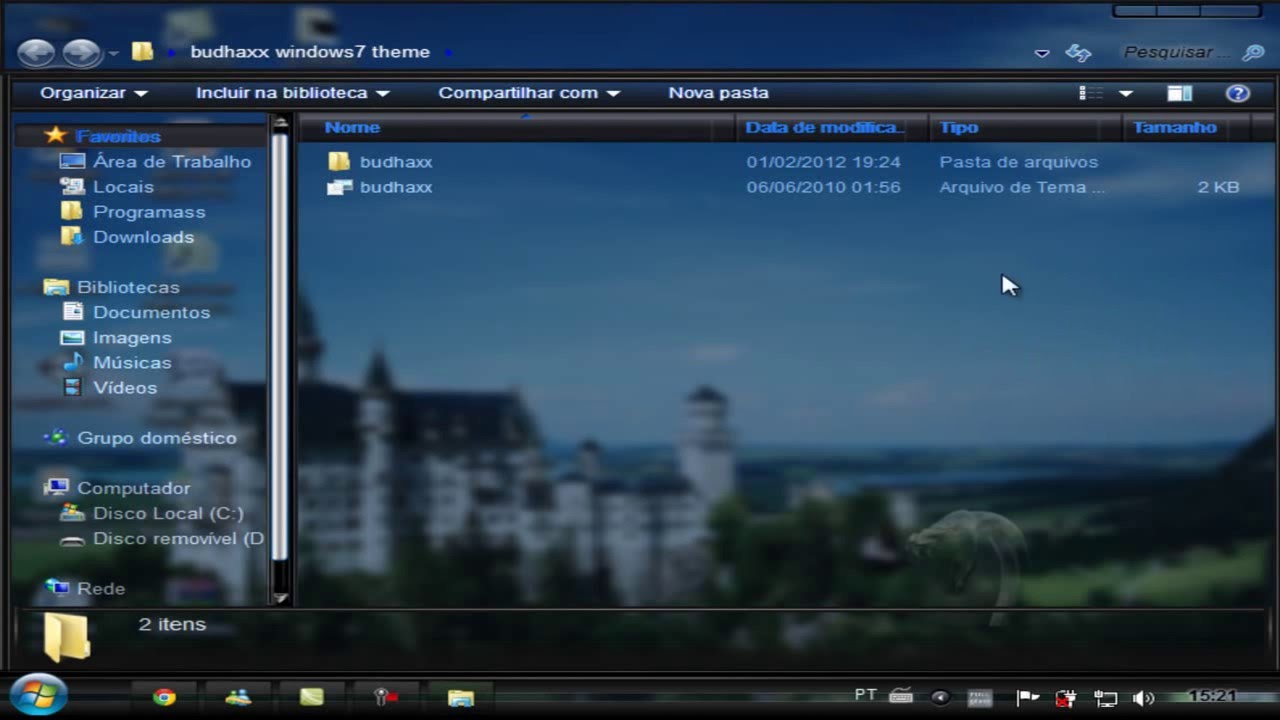Screen dimensions: 1280x720
Task: Click date 01/02/2012 19:24
Action: click(823, 161)
